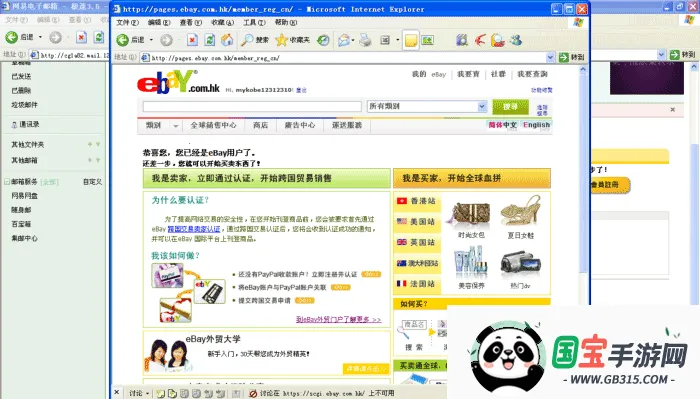Select the 全球销售中心 nav tab
Screen dimensions: 700x399
[213, 125]
